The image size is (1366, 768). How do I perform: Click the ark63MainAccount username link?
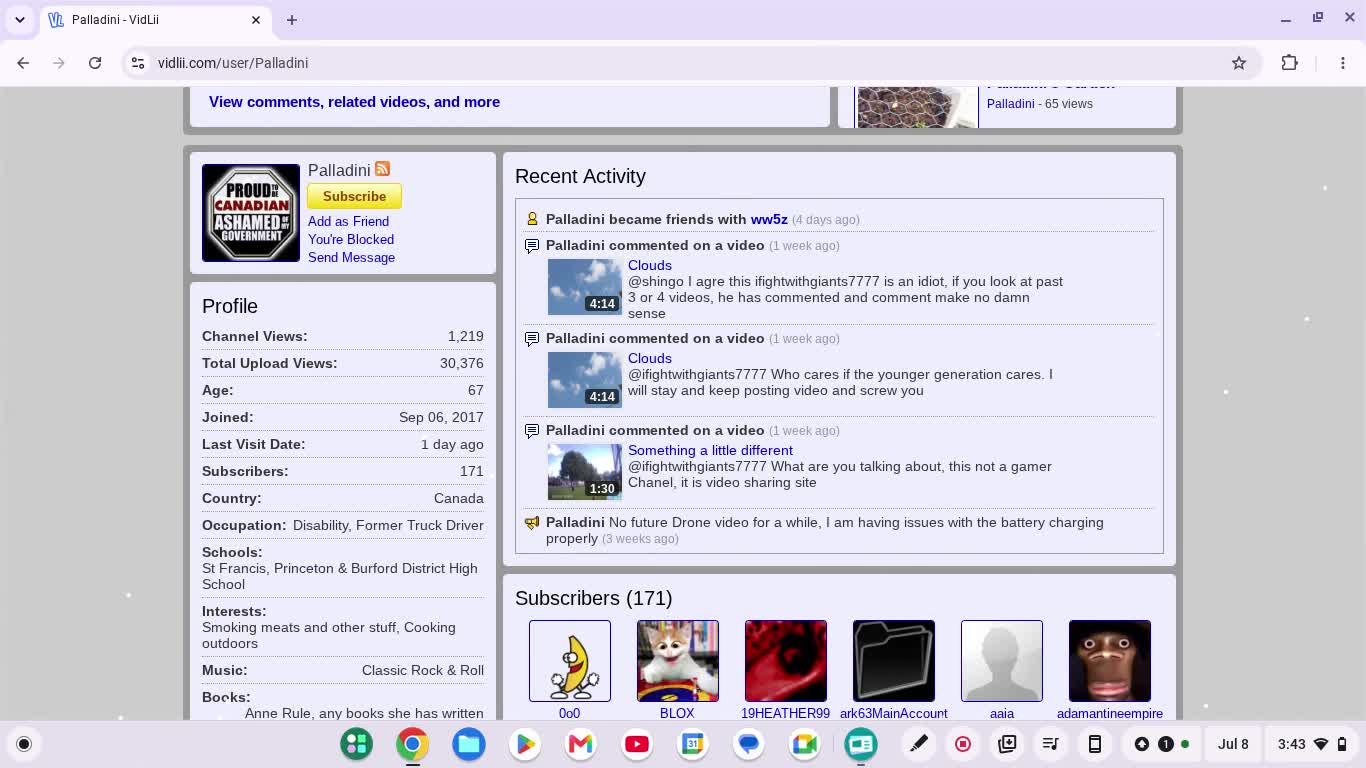coord(893,713)
